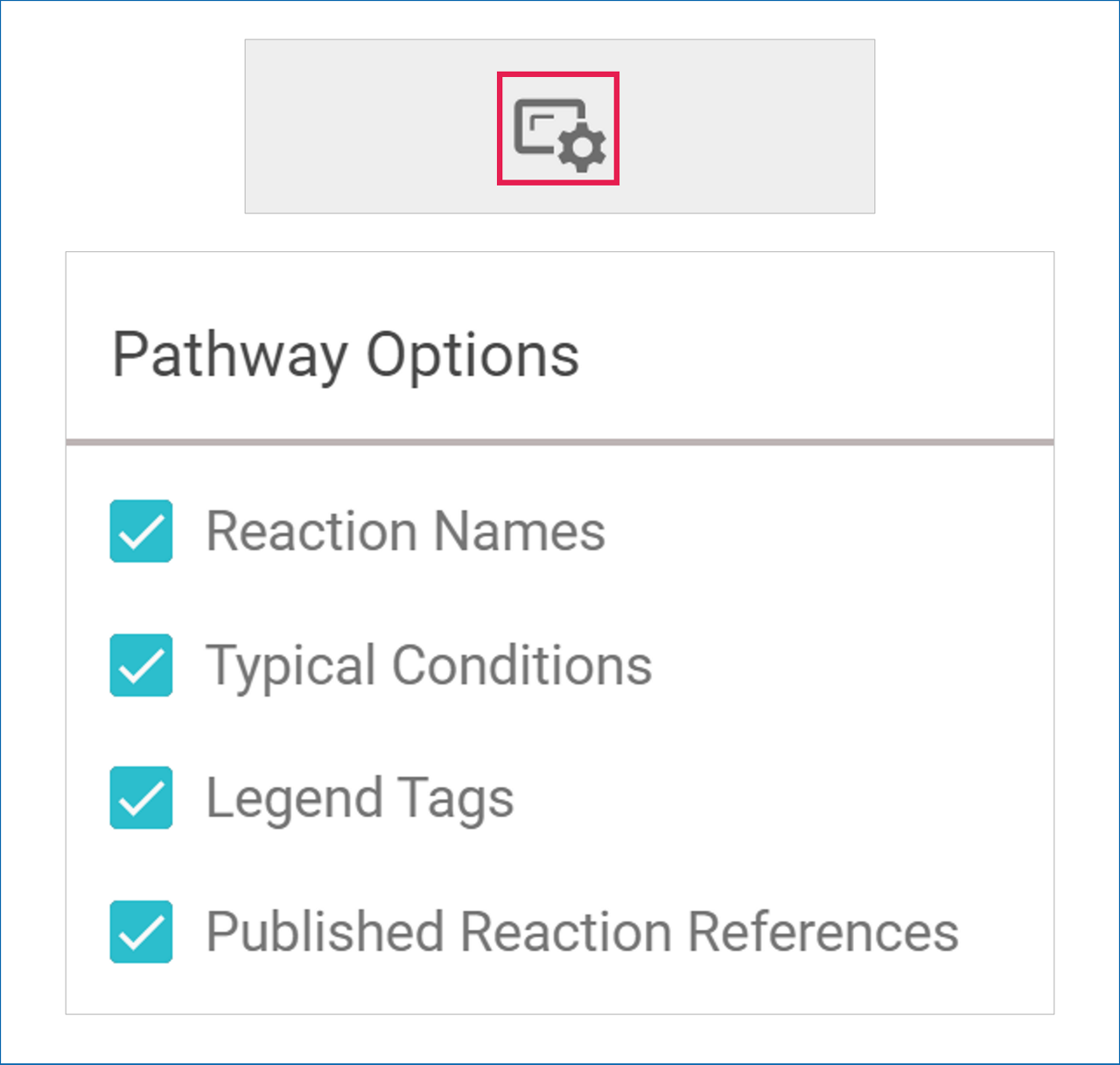
Task: Click the "Published Reaction References" label text
Action: pyautogui.click(x=582, y=931)
